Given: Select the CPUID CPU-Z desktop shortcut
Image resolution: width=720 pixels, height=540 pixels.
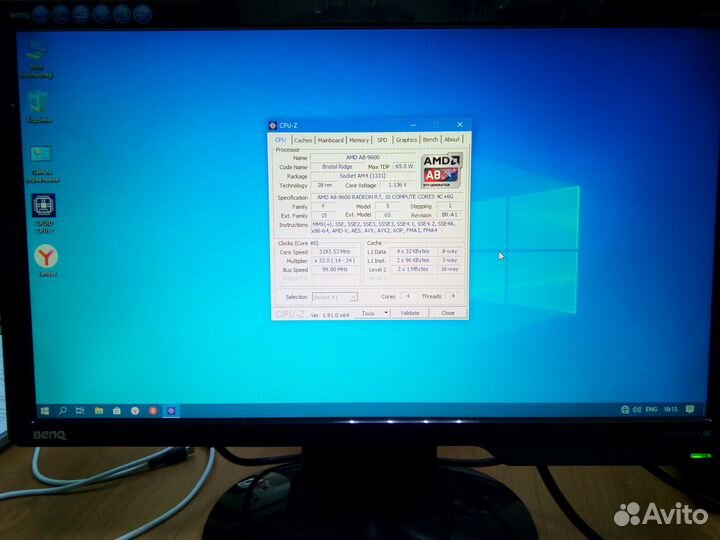Looking at the screenshot, I should coord(44,213).
